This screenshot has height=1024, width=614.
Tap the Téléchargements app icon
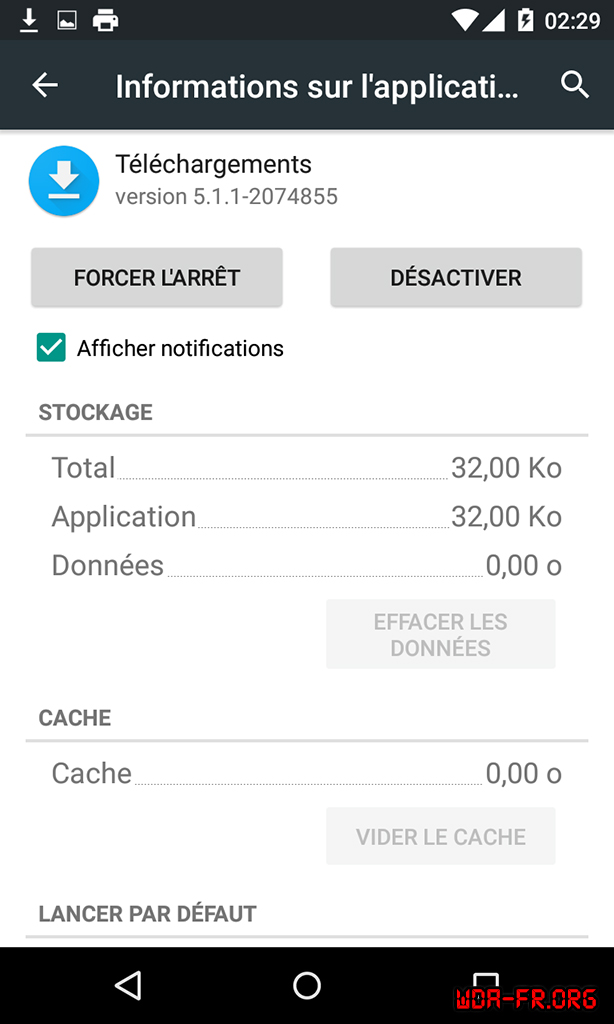click(x=64, y=181)
